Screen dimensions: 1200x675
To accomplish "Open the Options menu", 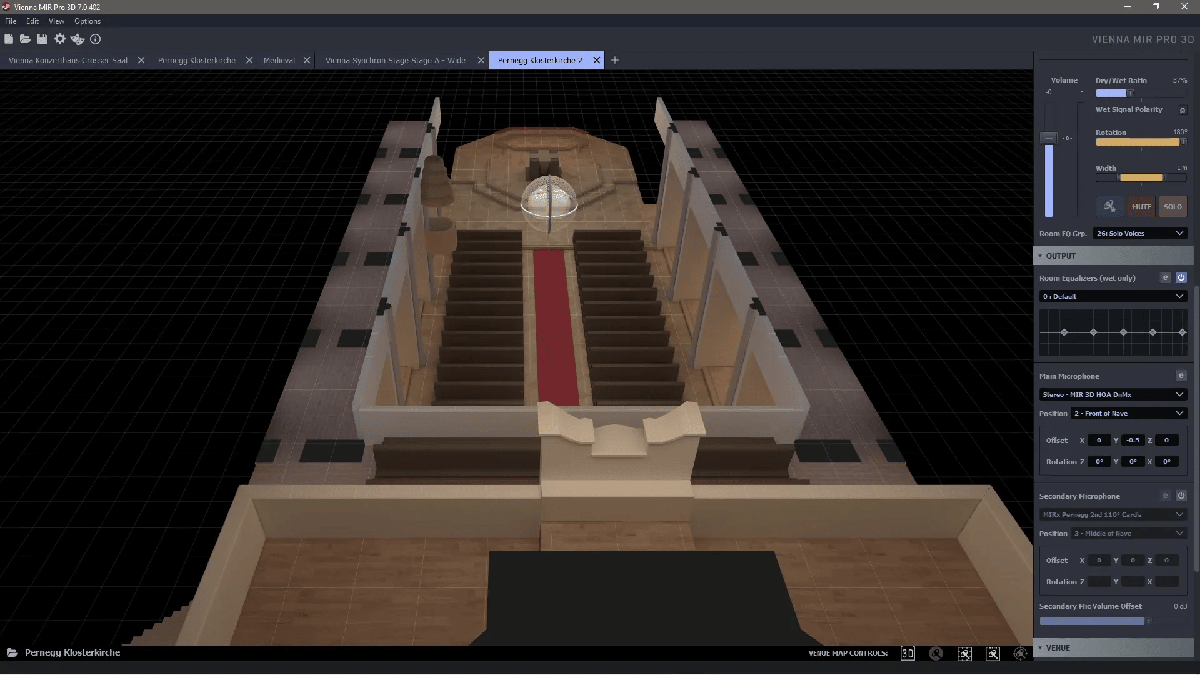I will click(88, 21).
